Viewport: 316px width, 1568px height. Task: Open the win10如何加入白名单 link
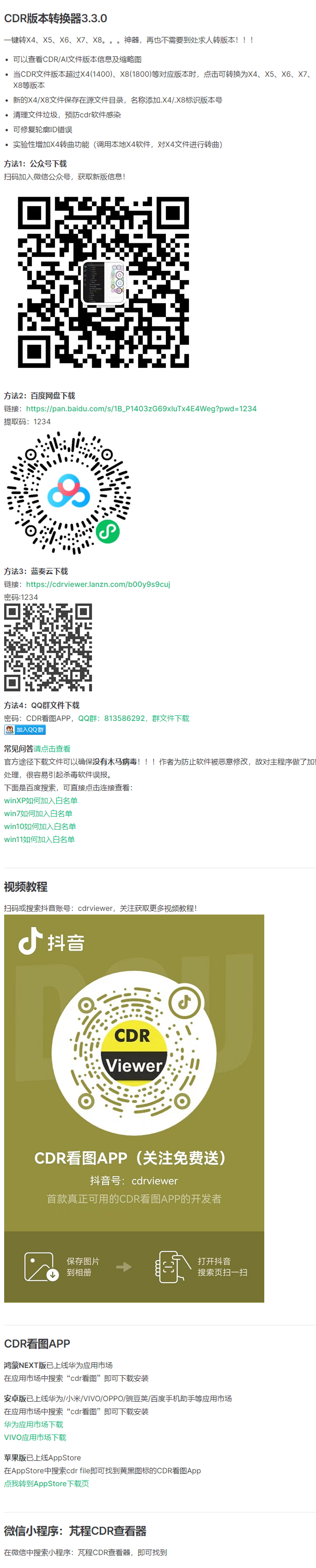tap(40, 826)
